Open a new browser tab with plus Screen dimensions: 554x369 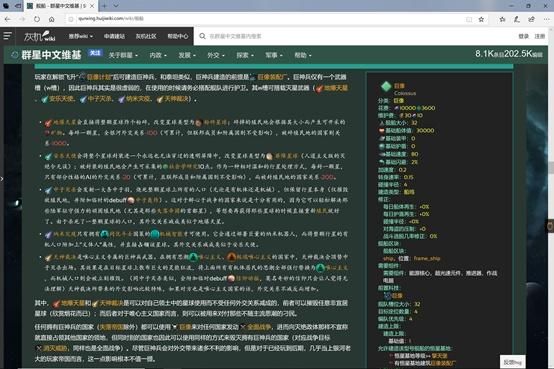point(104,6)
